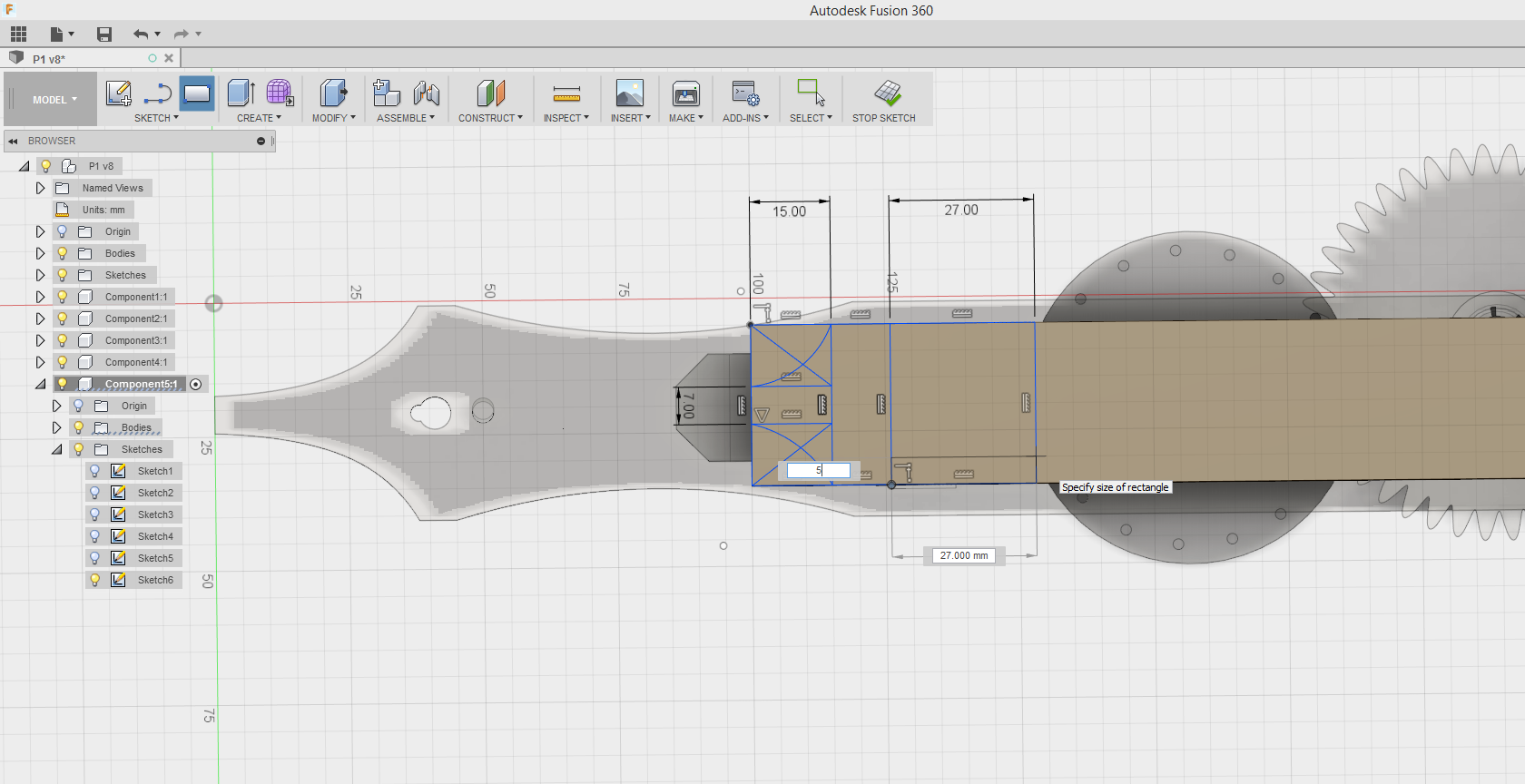This screenshot has width=1525, height=784.
Task: Save the document with the save icon
Action: [104, 34]
